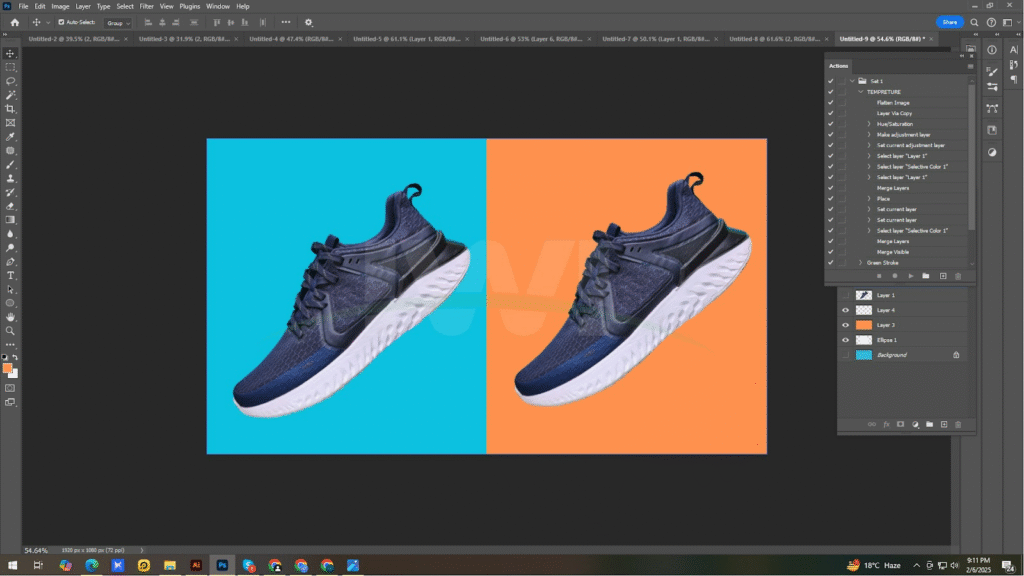Stop playing or recording action
Image resolution: width=1024 pixels, height=576 pixels.
(879, 276)
